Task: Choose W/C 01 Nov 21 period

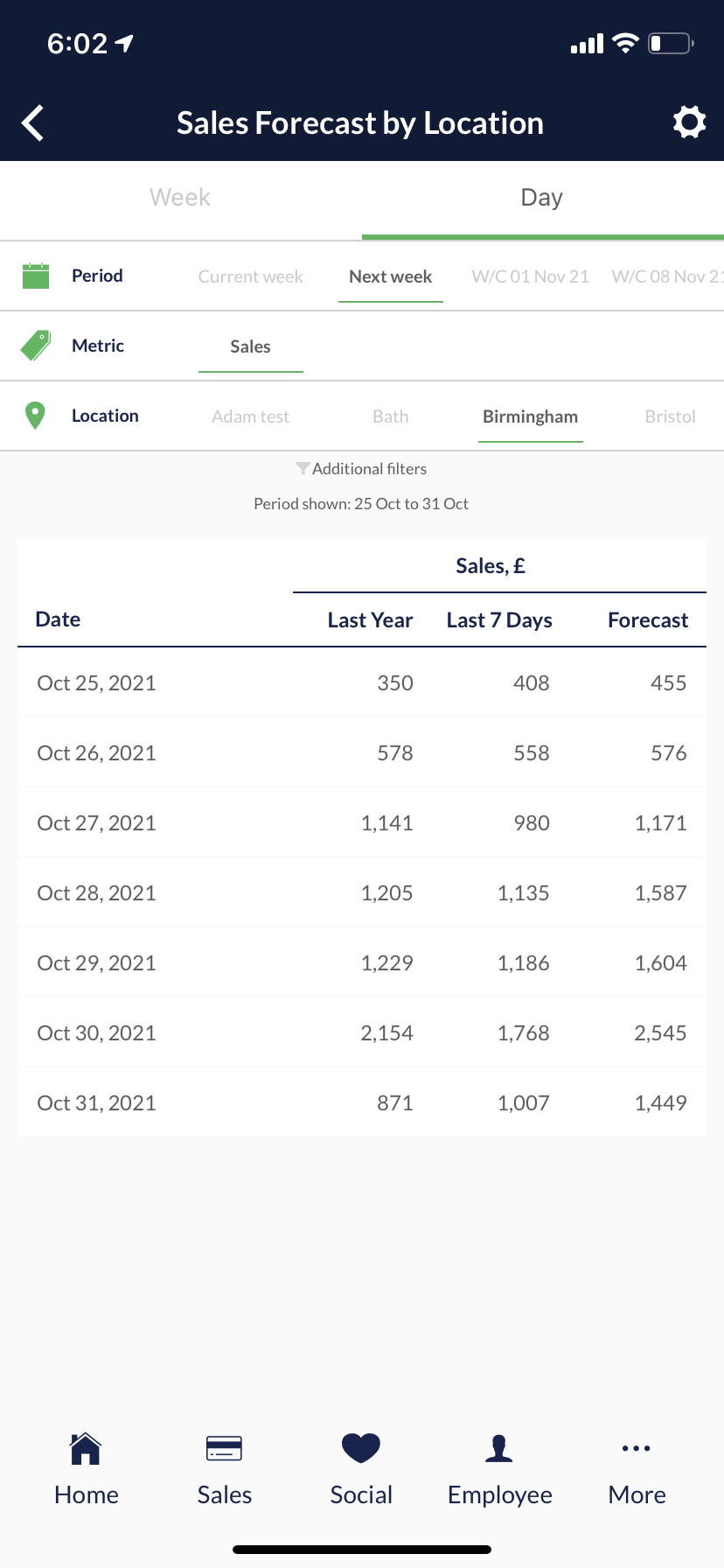Action: (x=531, y=276)
